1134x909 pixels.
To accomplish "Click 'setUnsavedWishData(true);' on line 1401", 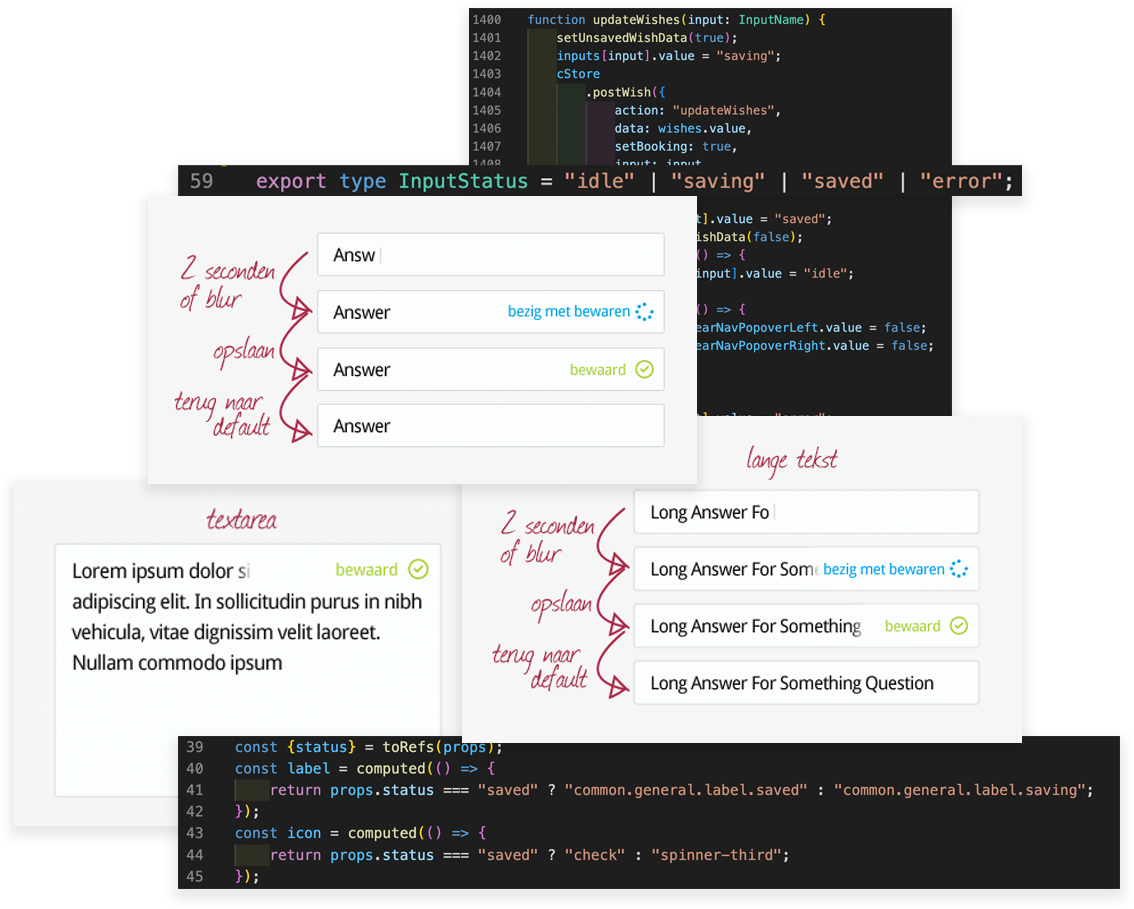I will tap(647, 38).
